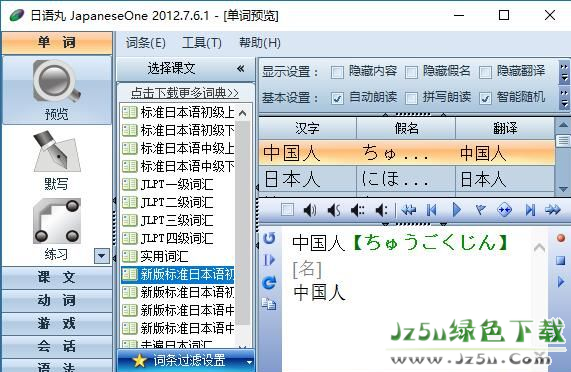Image resolution: width=571 pixels, height=372 pixels.
Task: Click the red record dot icon
Action: click(561, 238)
